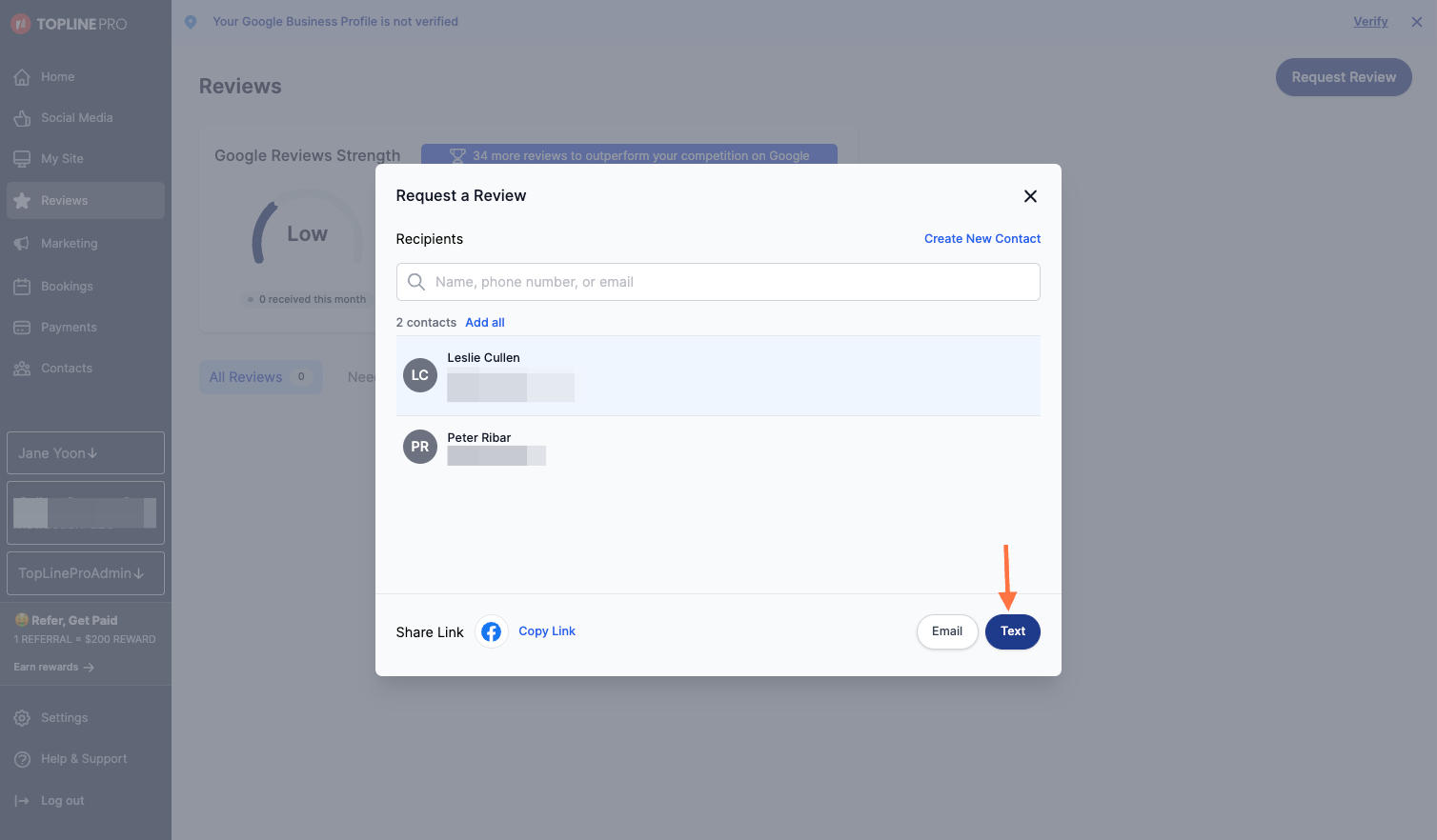Click the TopLine Pro logo

click(x=69, y=24)
